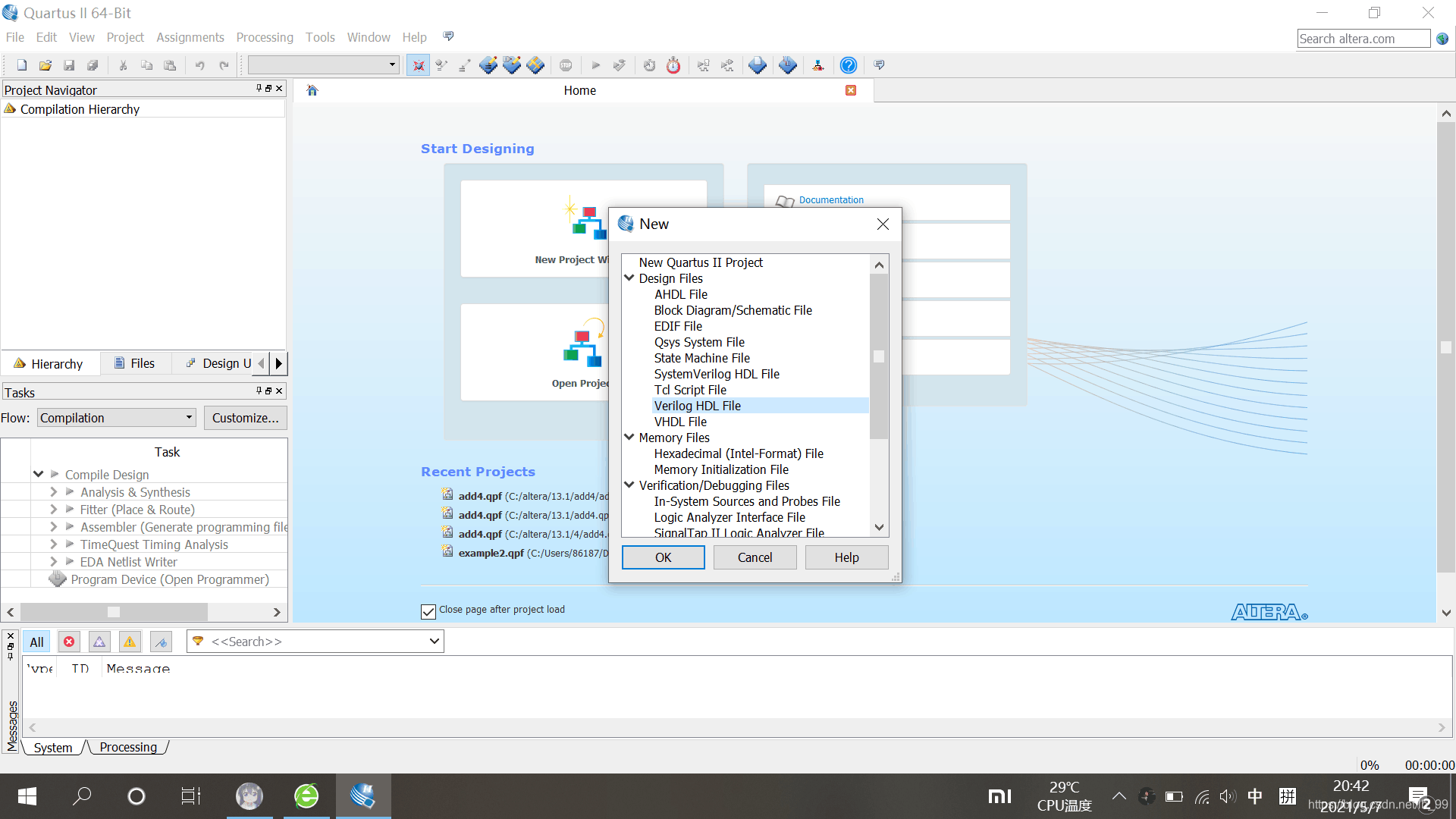Collapse the Design Files tree group
Screen dimensions: 1456x819
point(629,278)
